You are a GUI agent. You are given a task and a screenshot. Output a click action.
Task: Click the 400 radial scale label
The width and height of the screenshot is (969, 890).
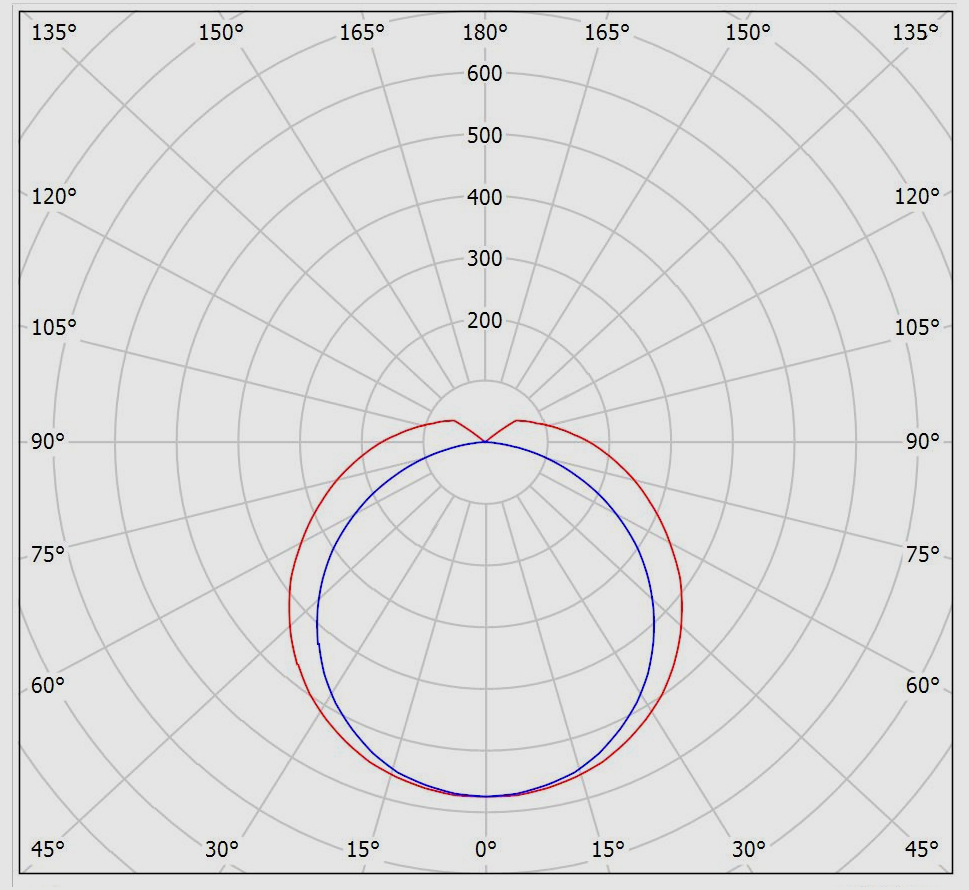[485, 197]
